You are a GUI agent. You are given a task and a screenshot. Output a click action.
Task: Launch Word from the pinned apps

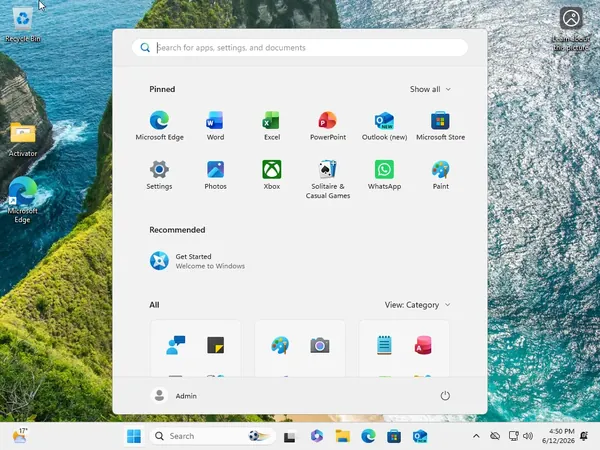coord(215,126)
